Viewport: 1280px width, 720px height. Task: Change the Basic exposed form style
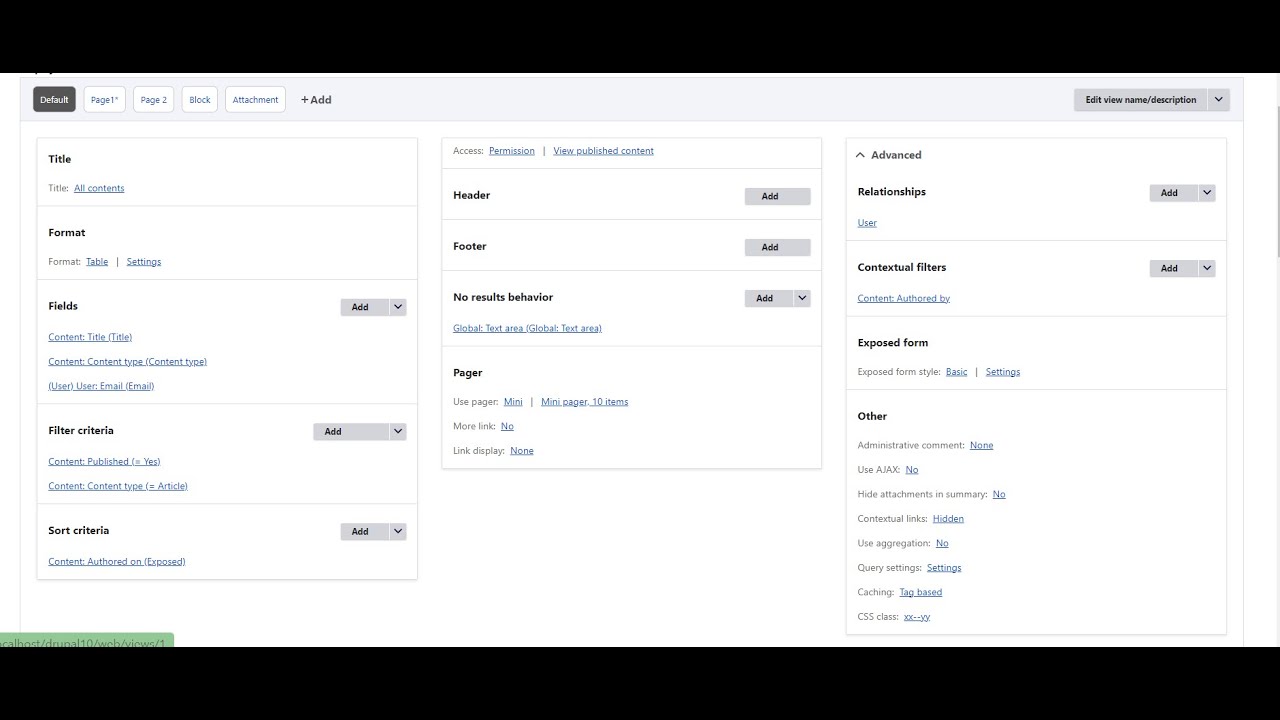point(957,372)
